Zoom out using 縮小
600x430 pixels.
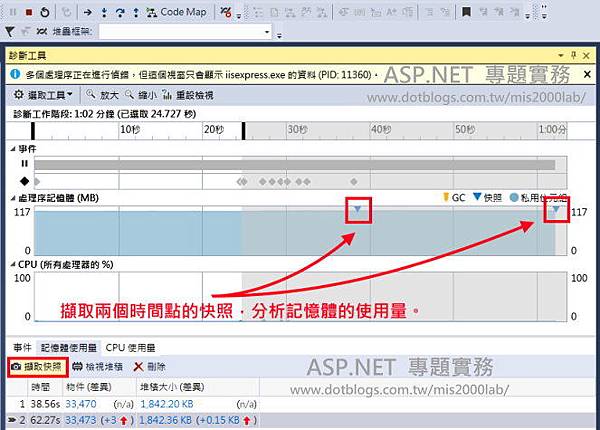click(141, 95)
